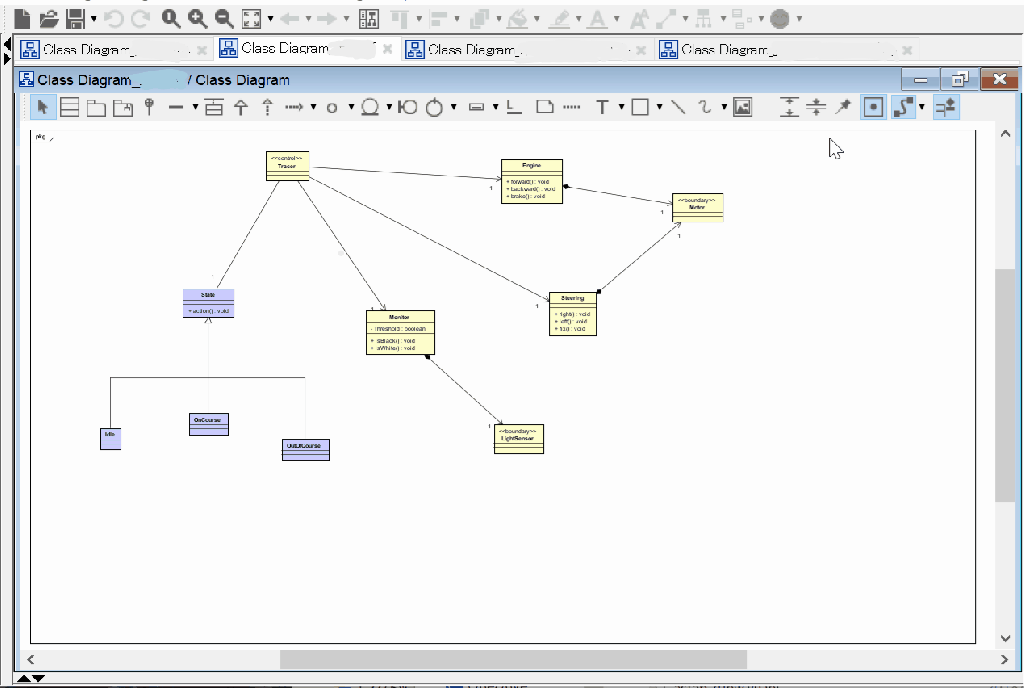Open a file with the folder icon
This screenshot has height=688, width=1024.
click(x=48, y=19)
